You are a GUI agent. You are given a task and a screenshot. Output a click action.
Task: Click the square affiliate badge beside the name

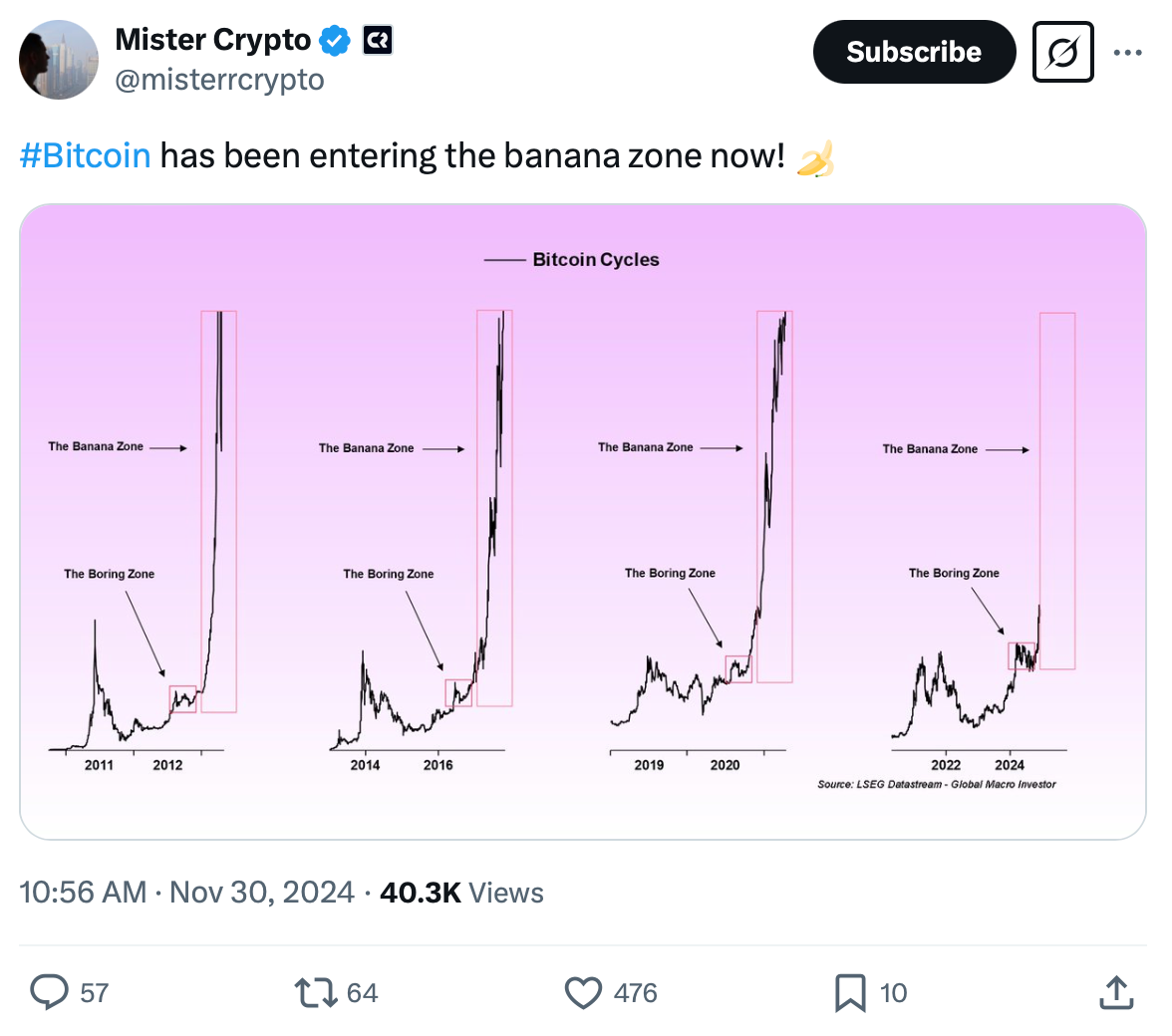(x=376, y=40)
